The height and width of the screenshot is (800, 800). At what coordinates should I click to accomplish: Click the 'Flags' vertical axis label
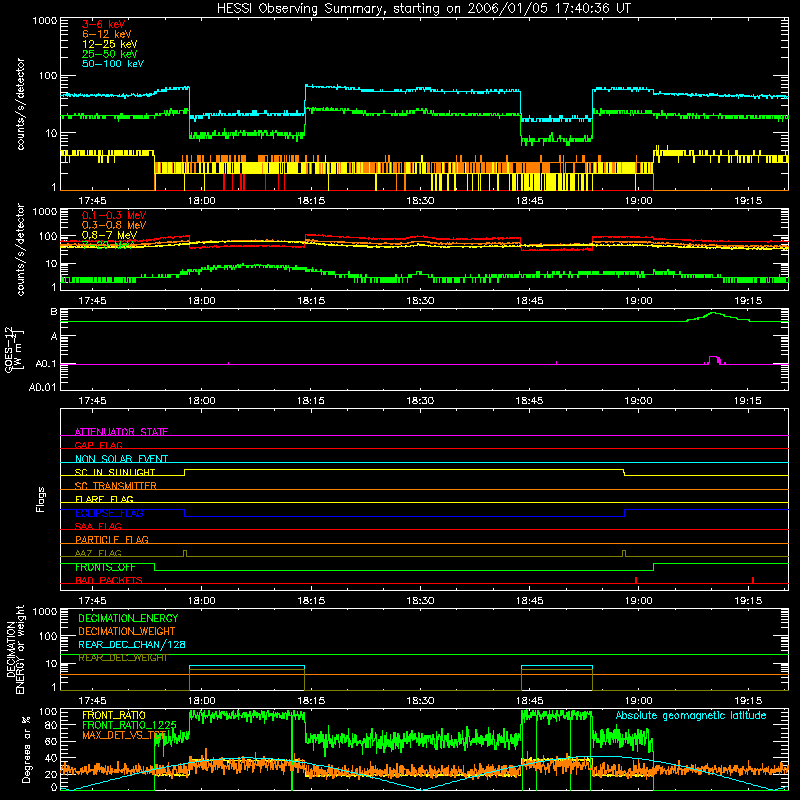tap(41, 500)
